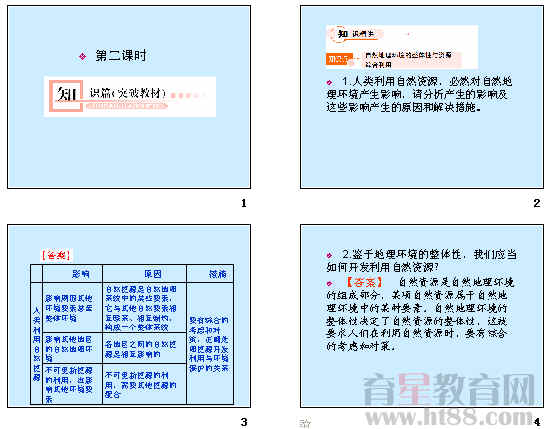
Task: Select slide 1 thumbnail titled 第二课时
Action: coord(129,97)
